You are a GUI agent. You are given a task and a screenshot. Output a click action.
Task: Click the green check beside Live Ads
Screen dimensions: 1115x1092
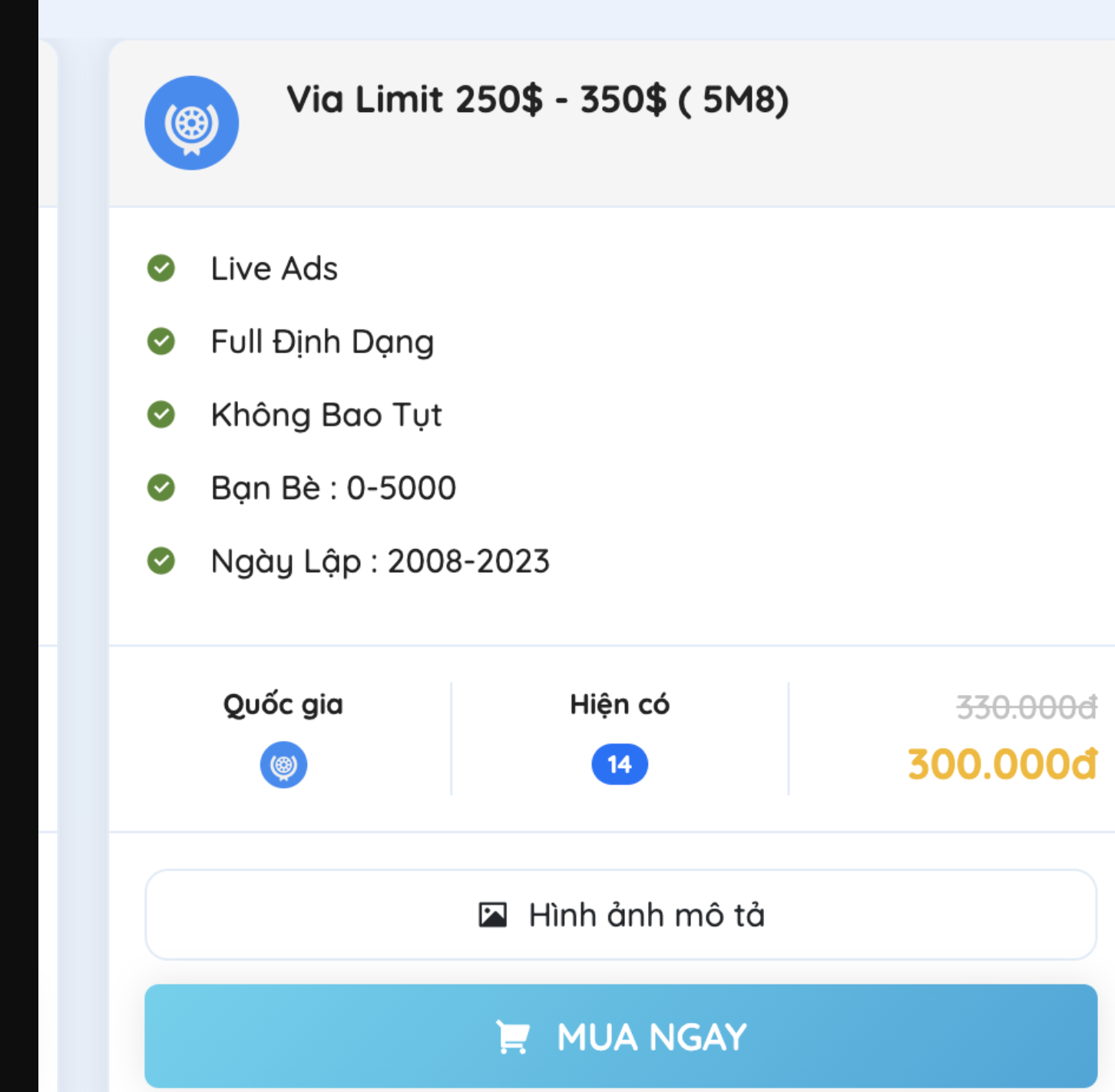(161, 268)
